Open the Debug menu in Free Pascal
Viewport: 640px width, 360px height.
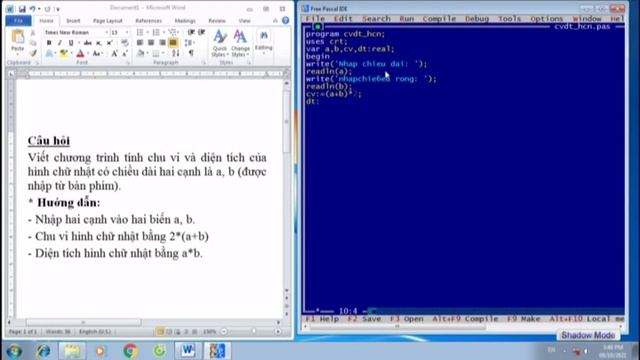(x=477, y=18)
